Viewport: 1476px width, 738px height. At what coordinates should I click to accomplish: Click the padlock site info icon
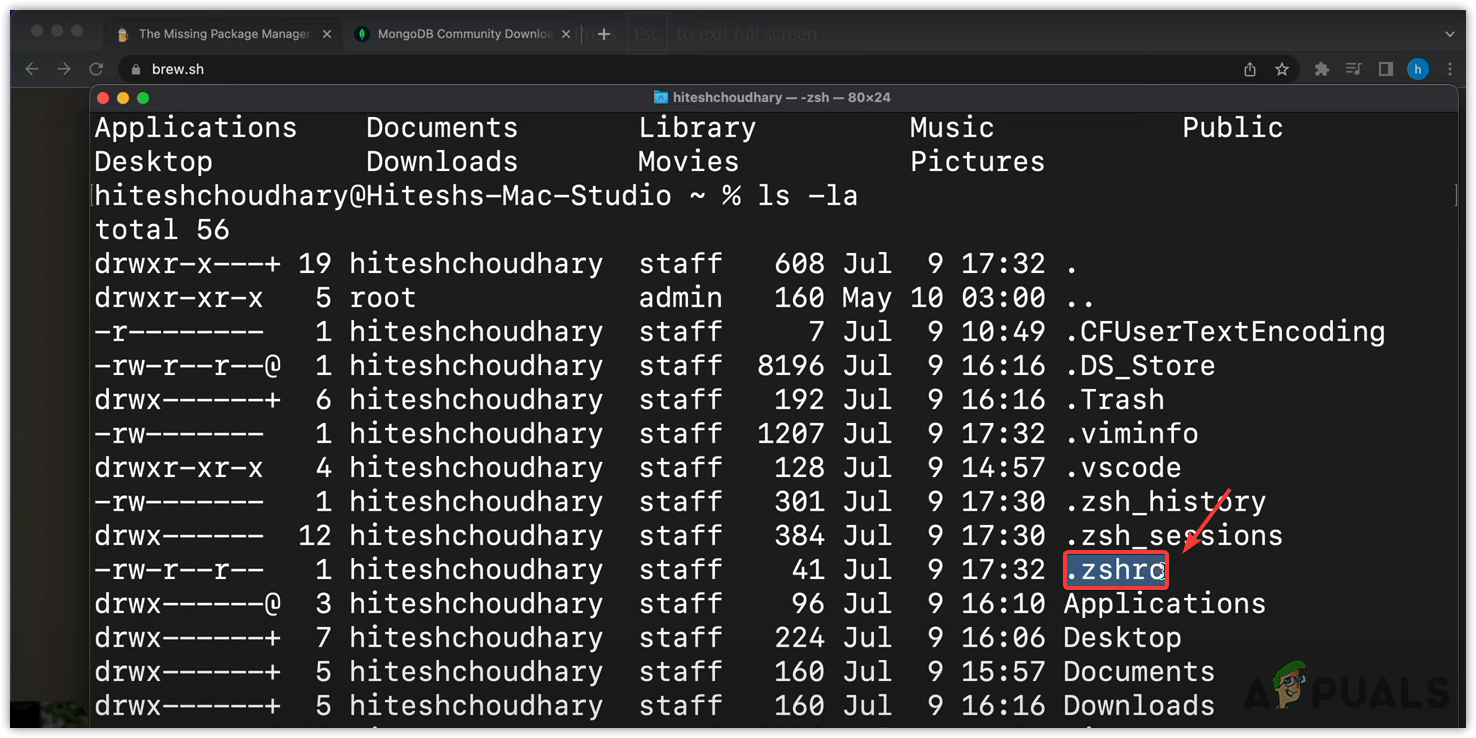[136, 69]
